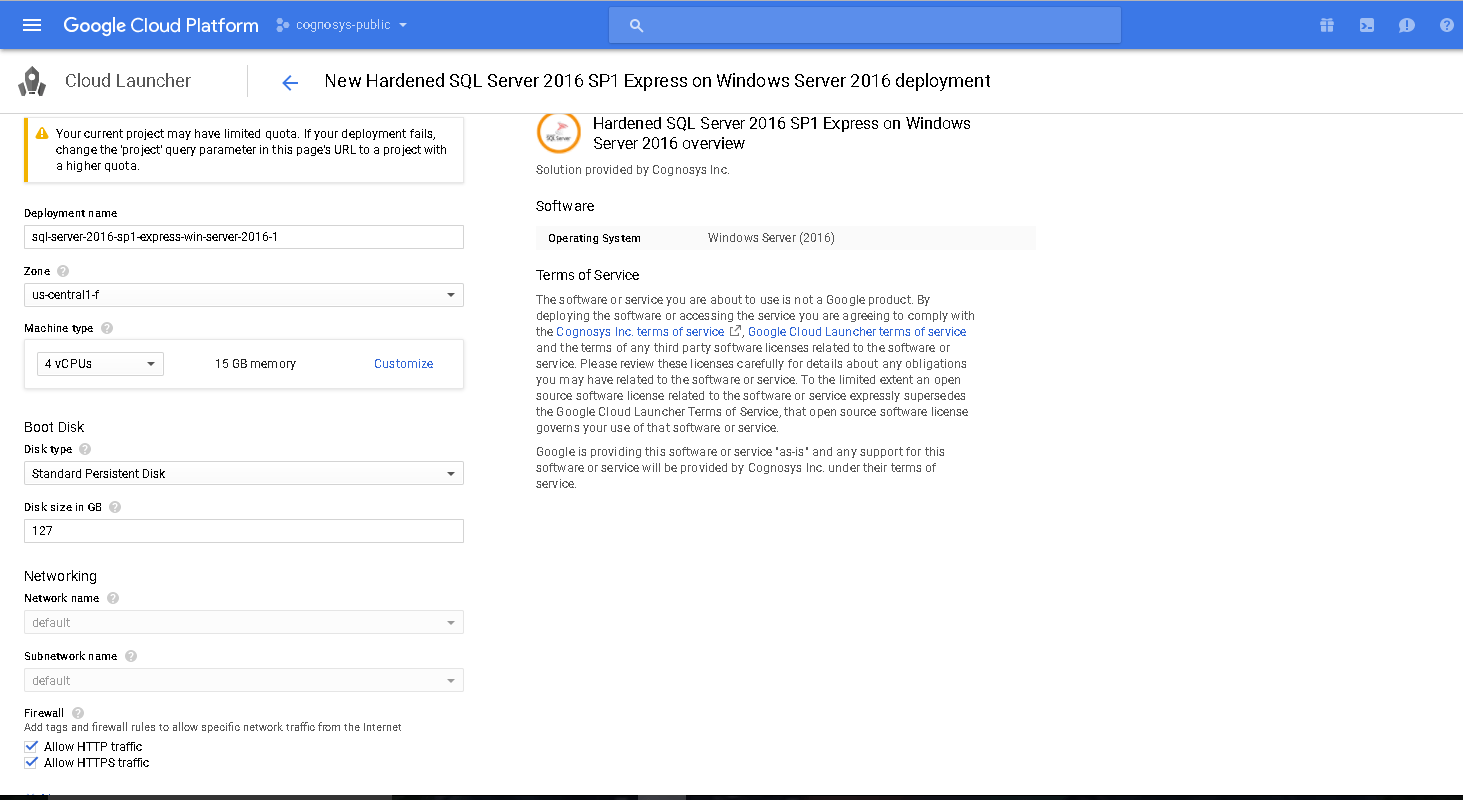The width and height of the screenshot is (1463, 800).
Task: Activate Cloud Shell terminal icon
Action: pyautogui.click(x=1366, y=25)
